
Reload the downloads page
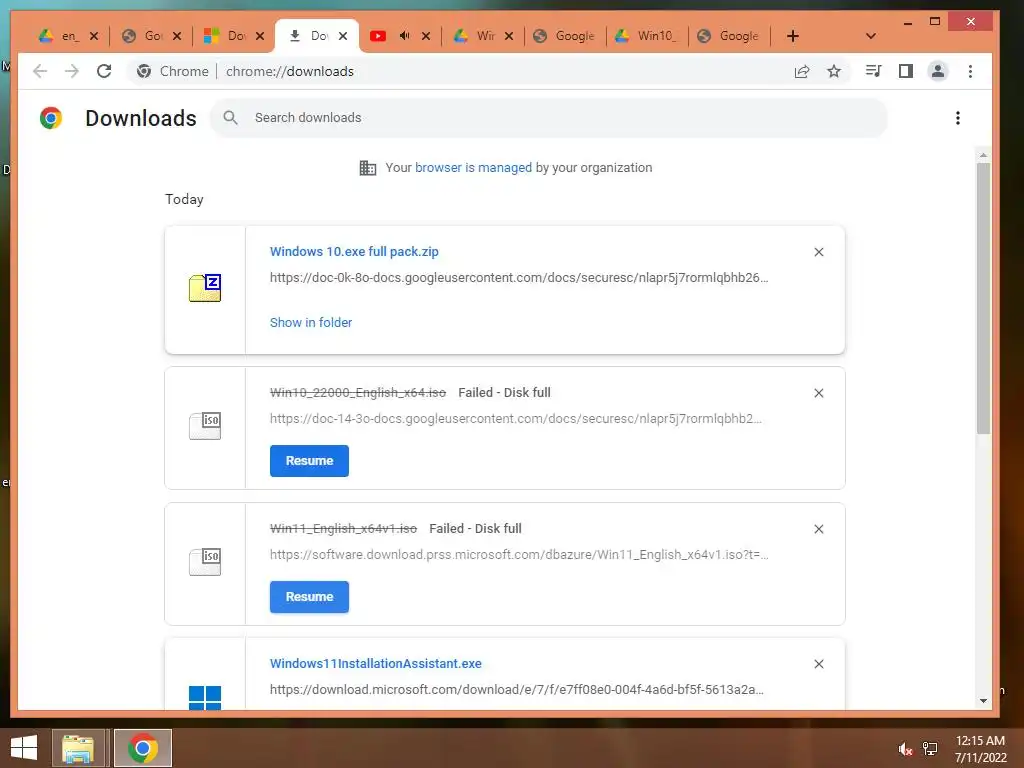click(x=104, y=71)
